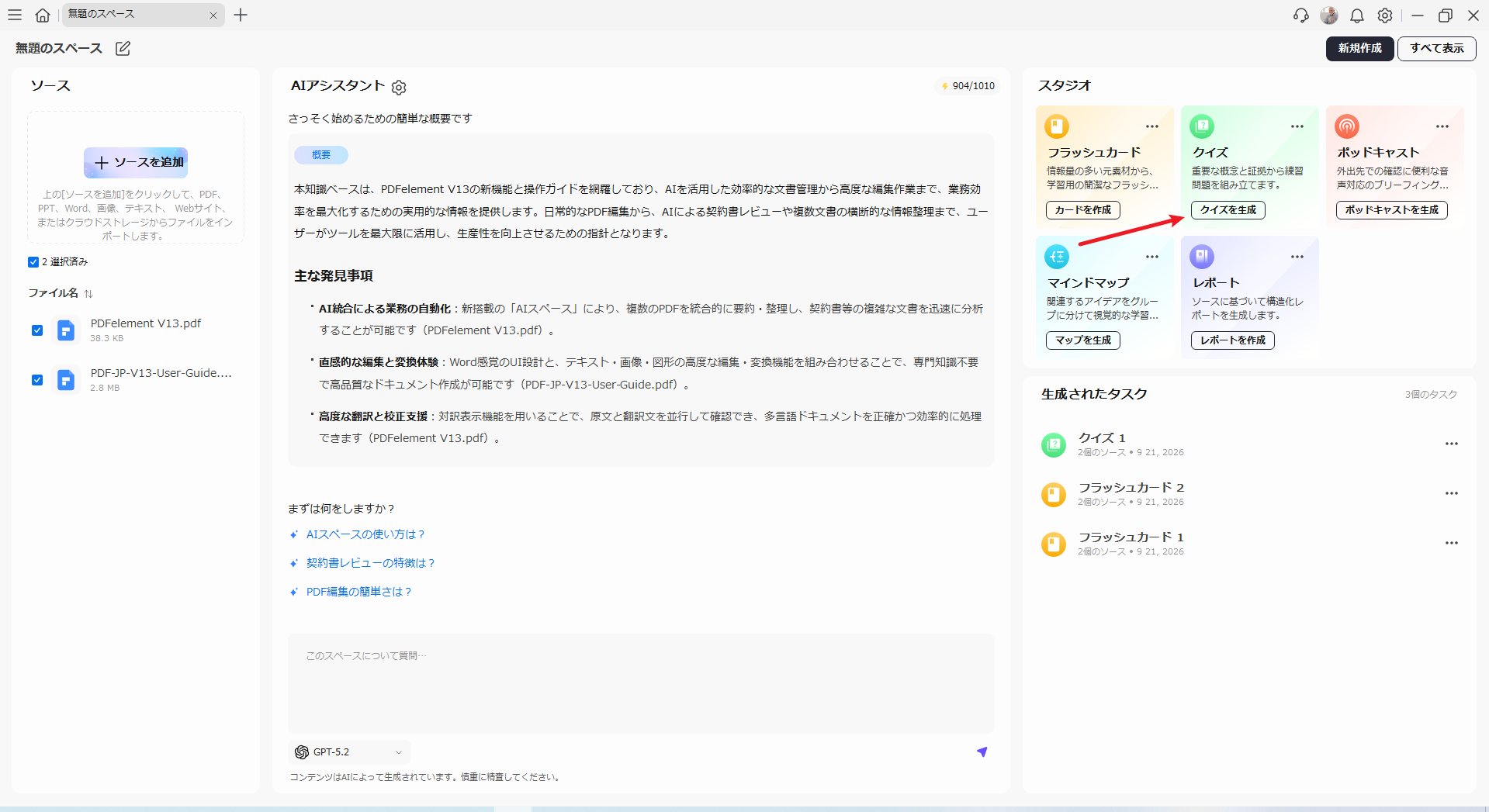
Task: Click the PDFelement V13.pdf file icon
Action: click(66, 330)
